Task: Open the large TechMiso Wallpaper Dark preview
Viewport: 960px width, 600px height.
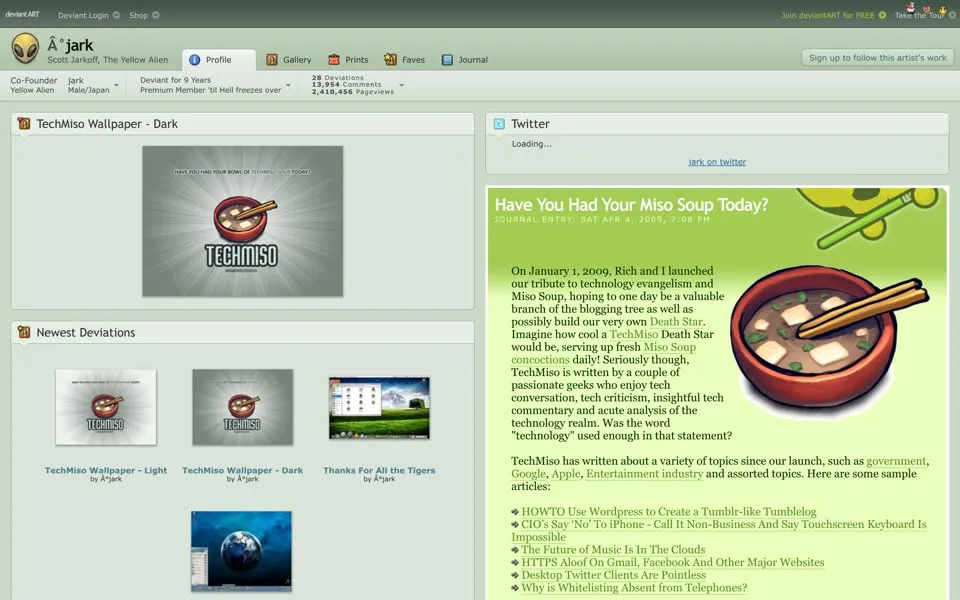Action: pos(242,221)
